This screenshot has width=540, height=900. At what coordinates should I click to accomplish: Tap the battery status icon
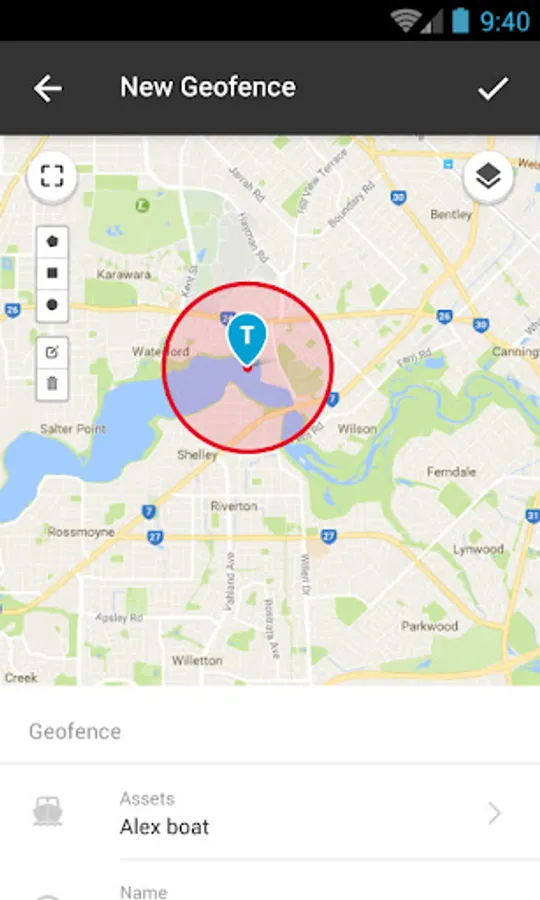(x=460, y=21)
